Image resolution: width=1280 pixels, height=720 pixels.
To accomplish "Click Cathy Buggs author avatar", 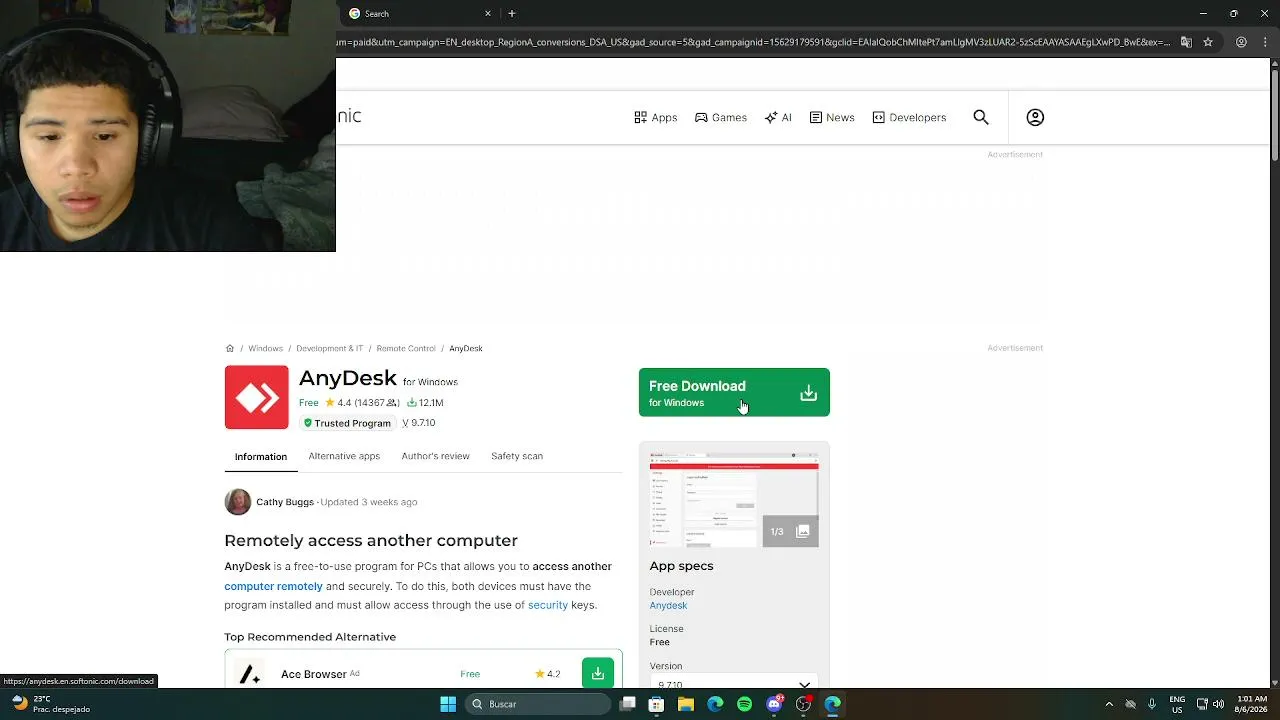I will [238, 502].
